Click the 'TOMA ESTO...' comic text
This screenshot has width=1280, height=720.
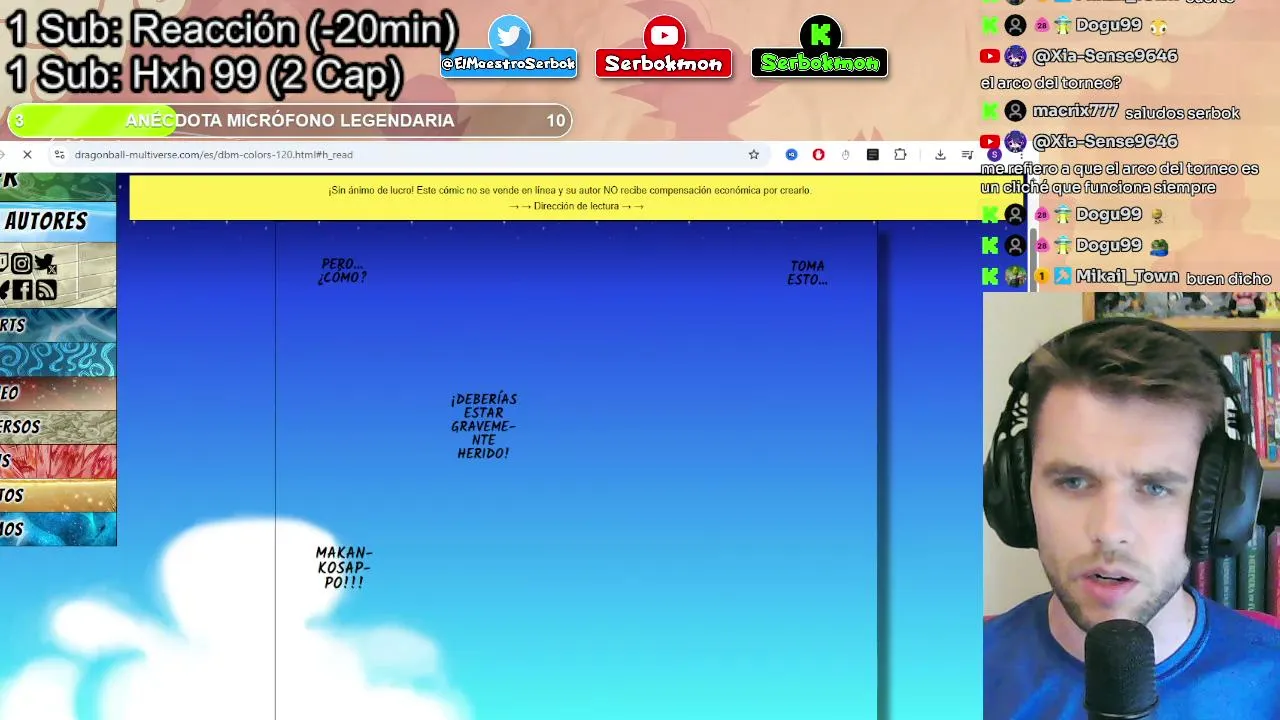tap(807, 273)
